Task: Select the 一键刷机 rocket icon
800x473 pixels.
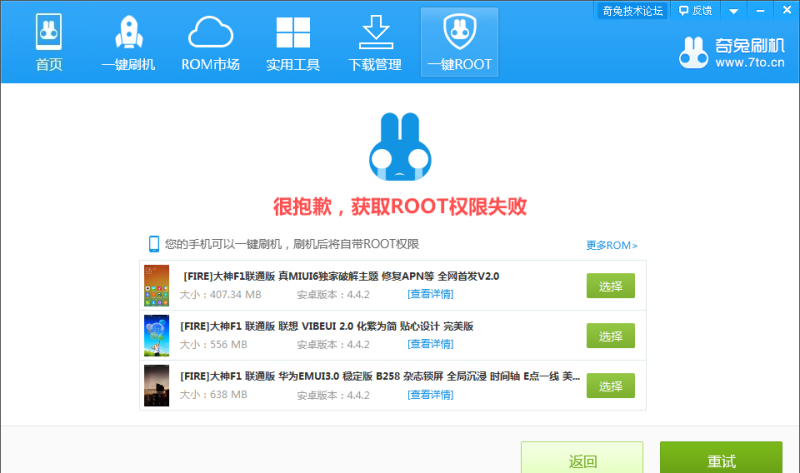Action: pyautogui.click(x=129, y=32)
